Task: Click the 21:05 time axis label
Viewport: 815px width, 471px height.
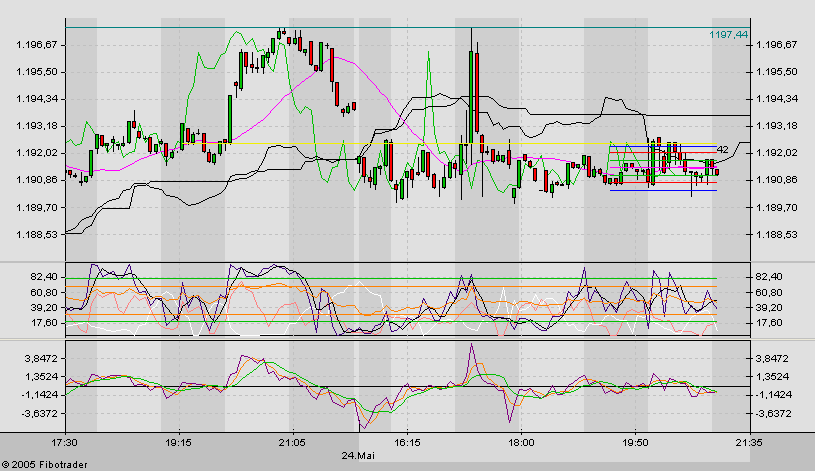Action: tap(292, 441)
